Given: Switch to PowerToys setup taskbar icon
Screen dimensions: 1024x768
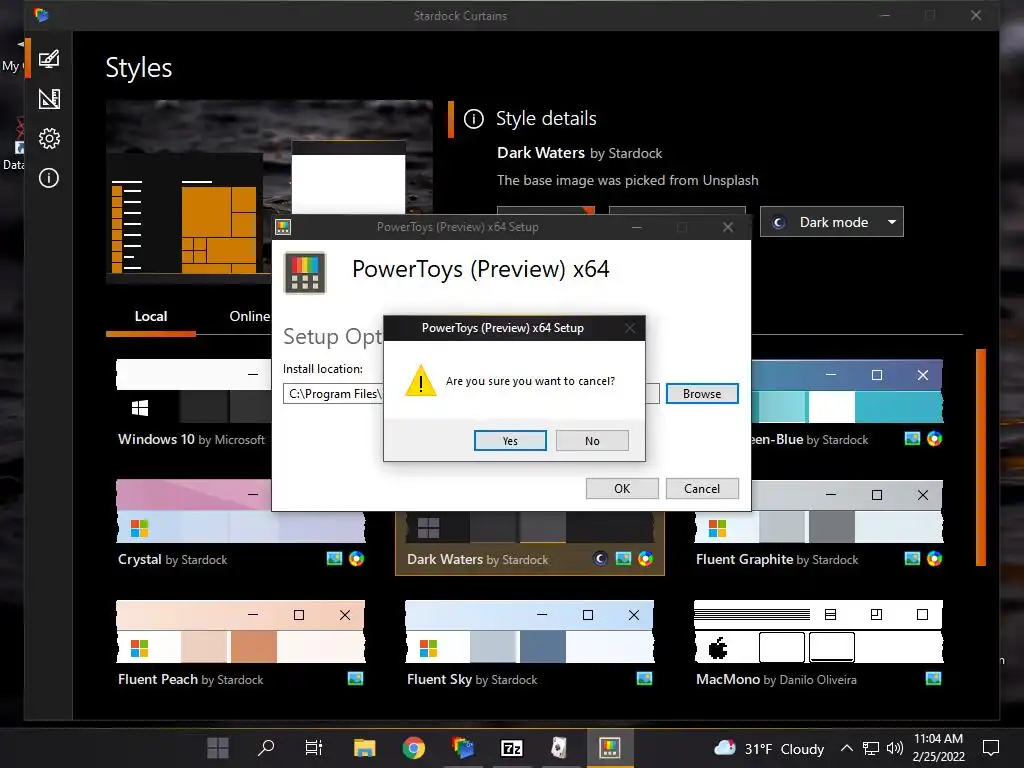Looking at the screenshot, I should coord(609,748).
